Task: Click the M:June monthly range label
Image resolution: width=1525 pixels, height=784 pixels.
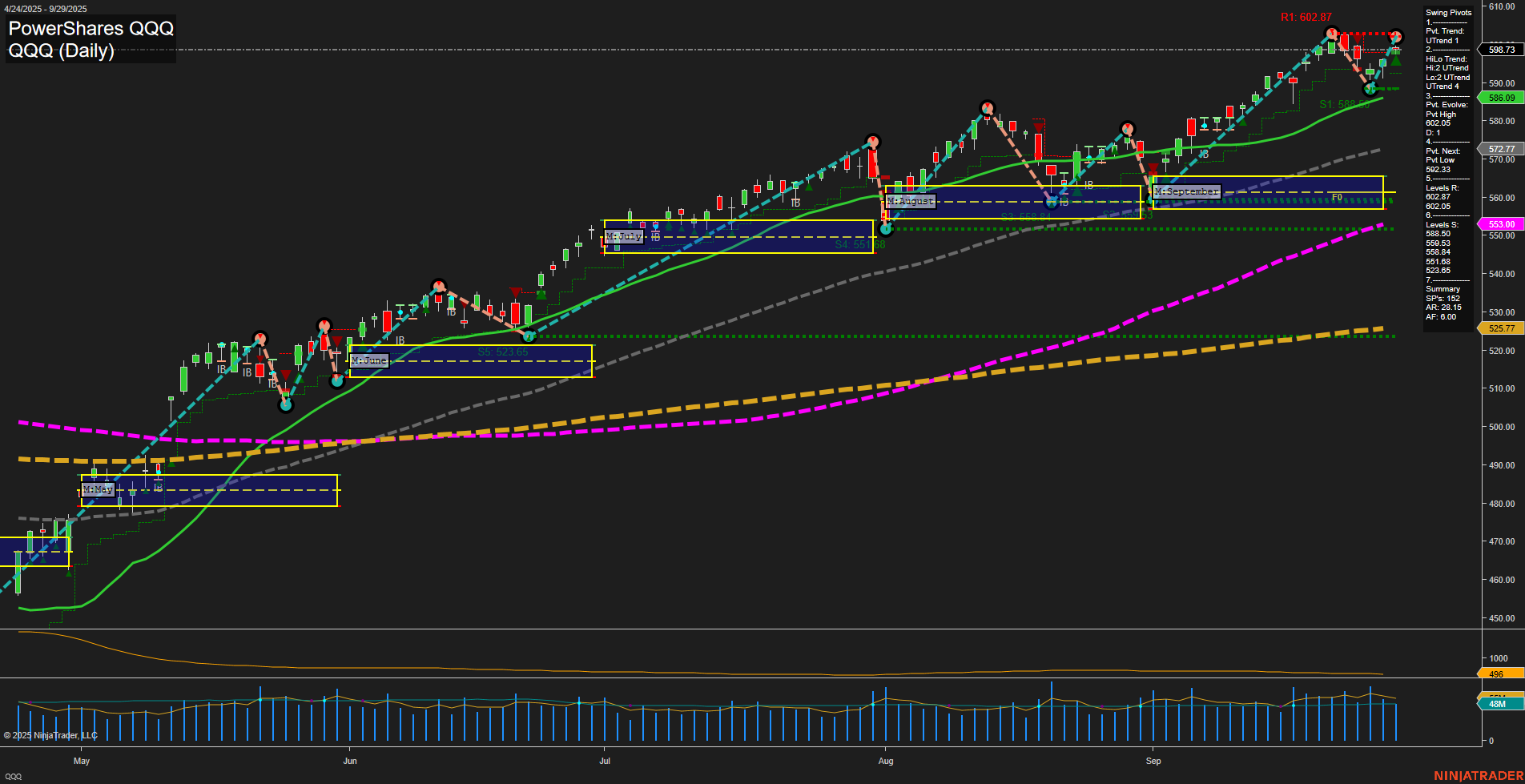Action: pyautogui.click(x=369, y=360)
